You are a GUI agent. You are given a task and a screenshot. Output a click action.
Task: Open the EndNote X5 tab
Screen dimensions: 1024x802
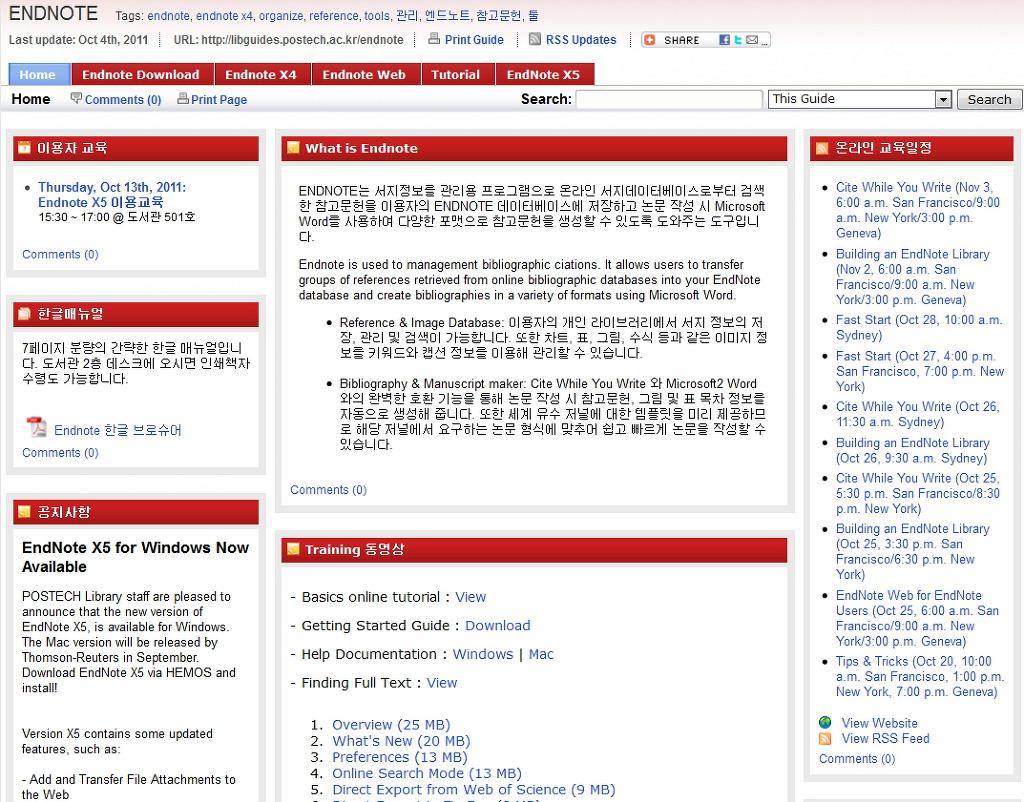[x=543, y=74]
